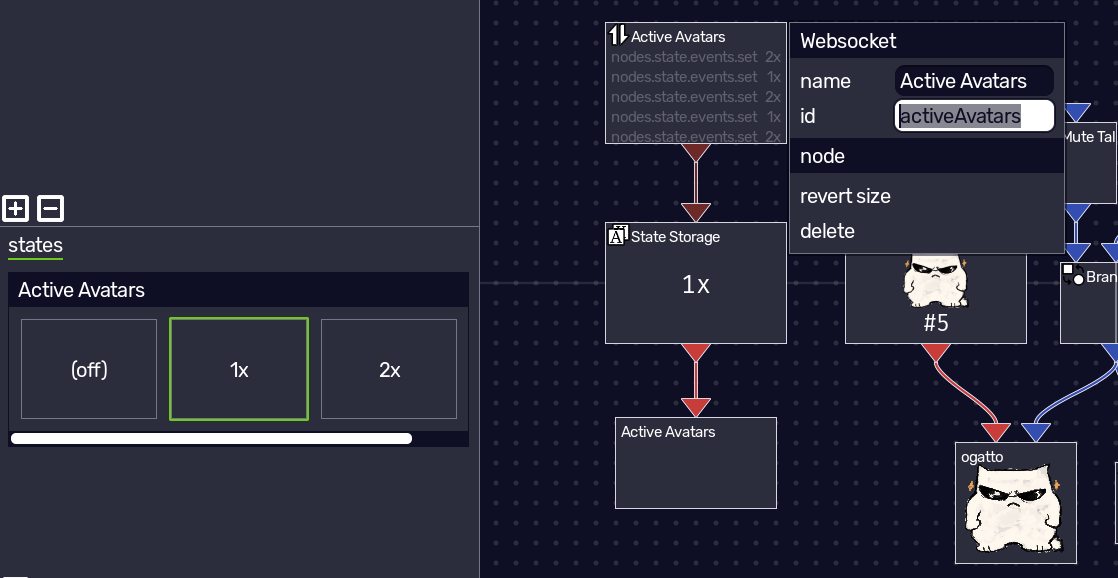Click the minus icon above states
The height and width of the screenshot is (578, 1118).
[x=50, y=209]
